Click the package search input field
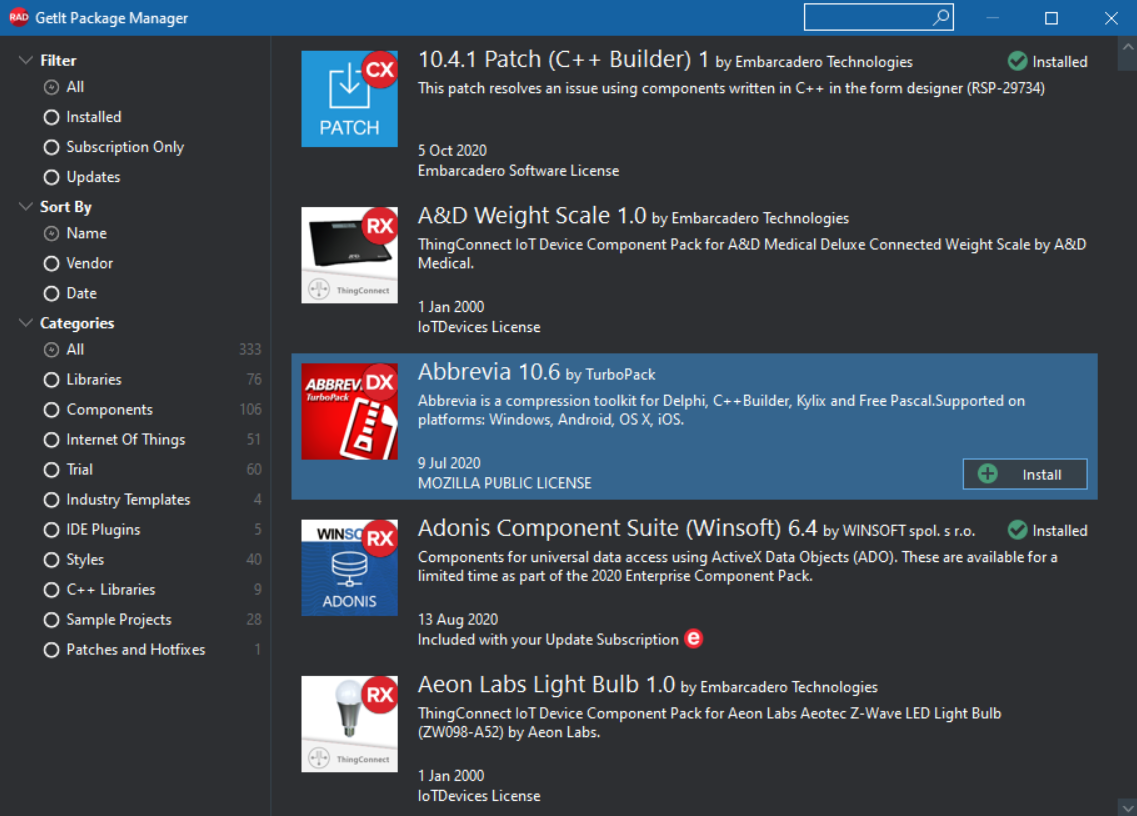 click(869, 17)
